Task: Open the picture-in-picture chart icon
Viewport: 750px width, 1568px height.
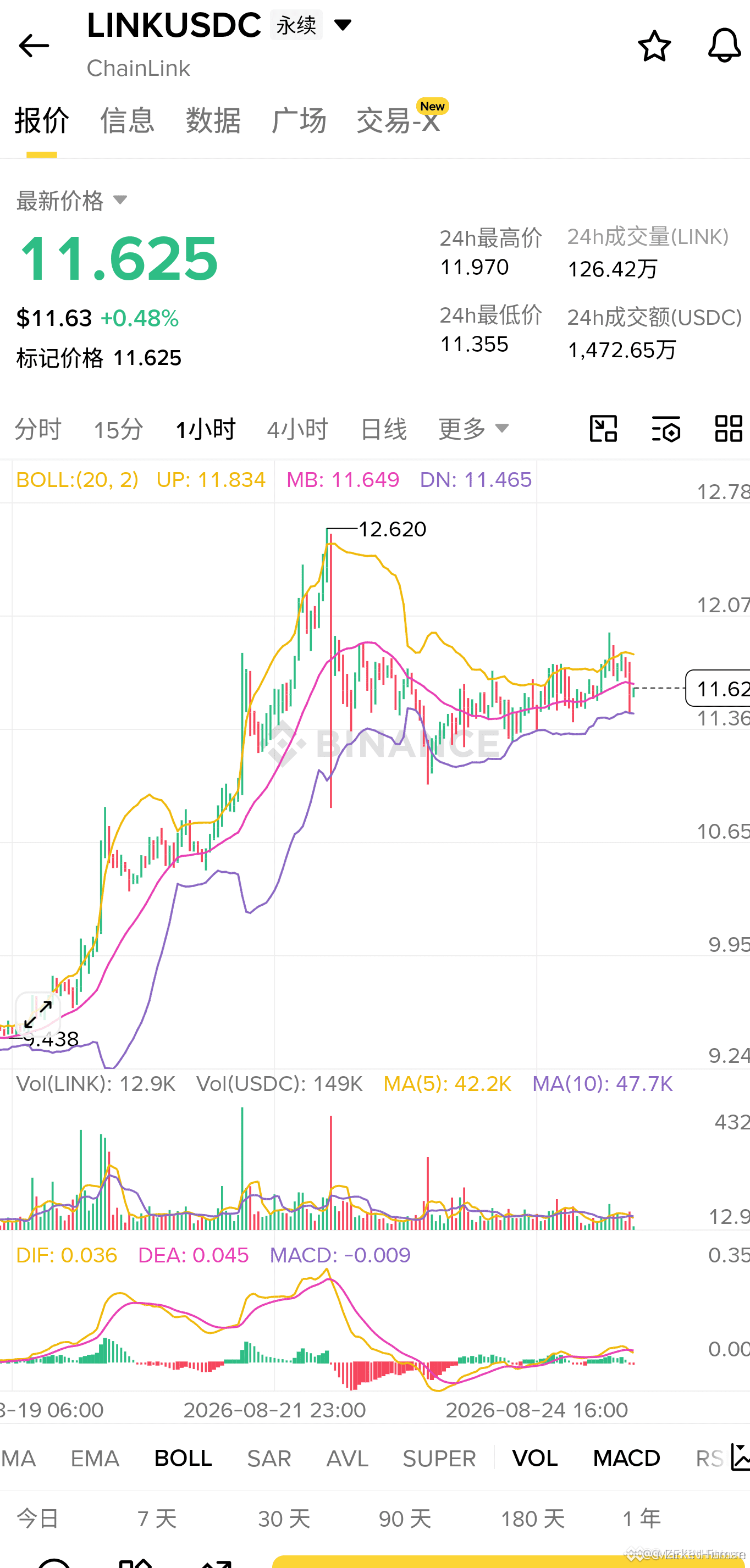Action: pos(603,429)
